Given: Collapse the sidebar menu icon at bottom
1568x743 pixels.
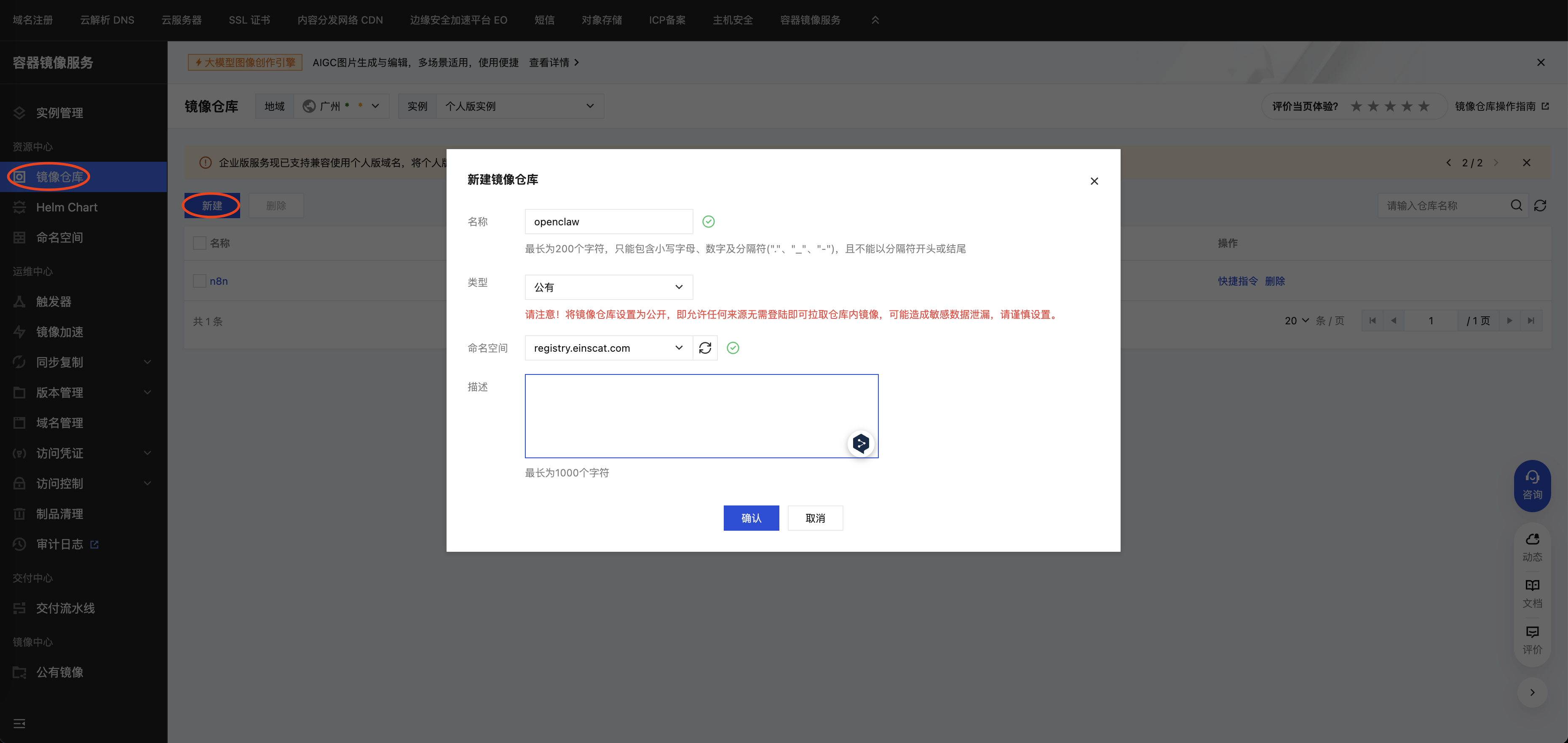Looking at the screenshot, I should [19, 724].
